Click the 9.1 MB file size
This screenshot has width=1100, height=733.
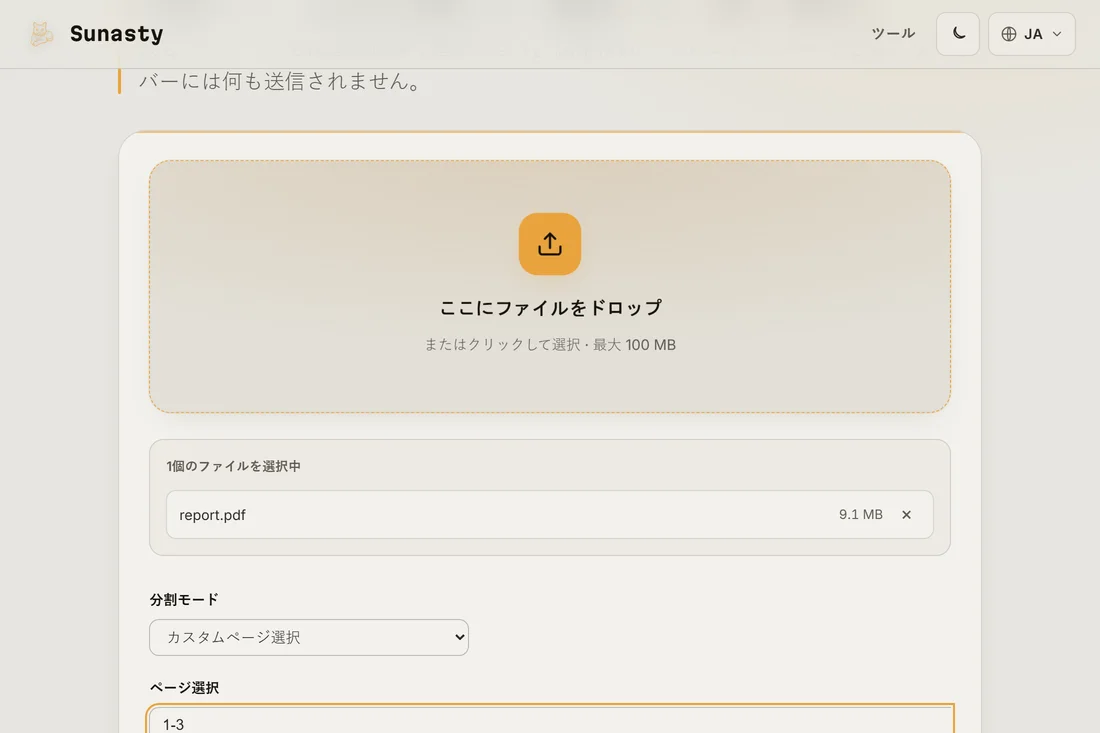tap(860, 514)
